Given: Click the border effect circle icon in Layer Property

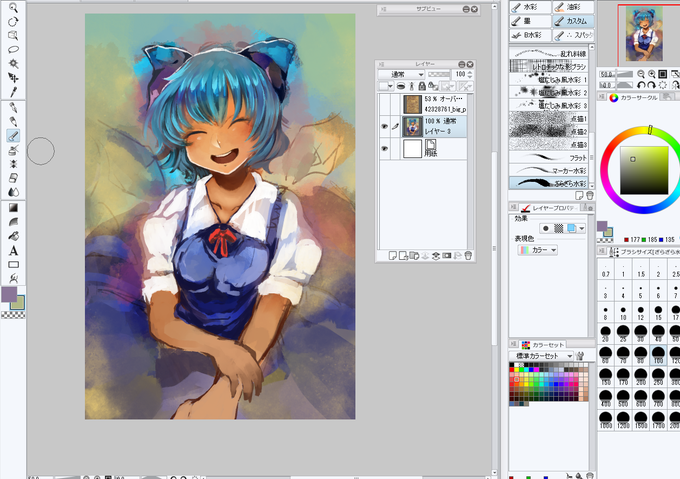Looking at the screenshot, I should point(546,228).
